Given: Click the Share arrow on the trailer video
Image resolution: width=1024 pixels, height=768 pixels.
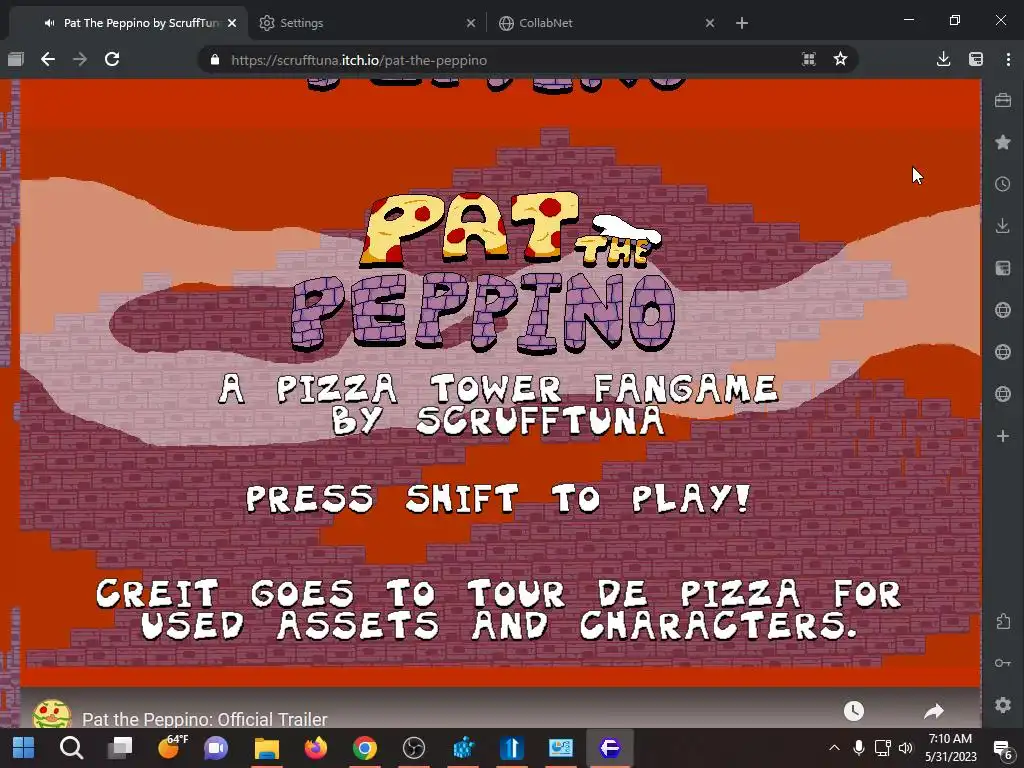Looking at the screenshot, I should [935, 711].
